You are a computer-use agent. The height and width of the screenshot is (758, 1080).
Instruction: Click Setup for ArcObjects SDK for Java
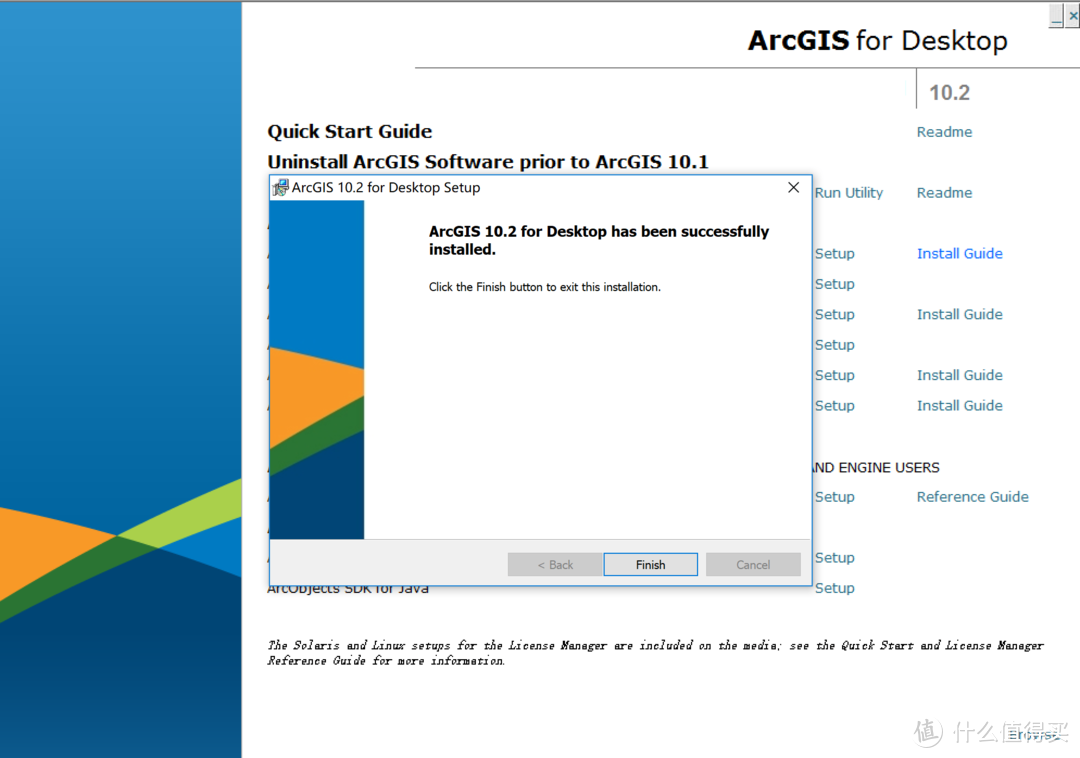pyautogui.click(x=835, y=588)
